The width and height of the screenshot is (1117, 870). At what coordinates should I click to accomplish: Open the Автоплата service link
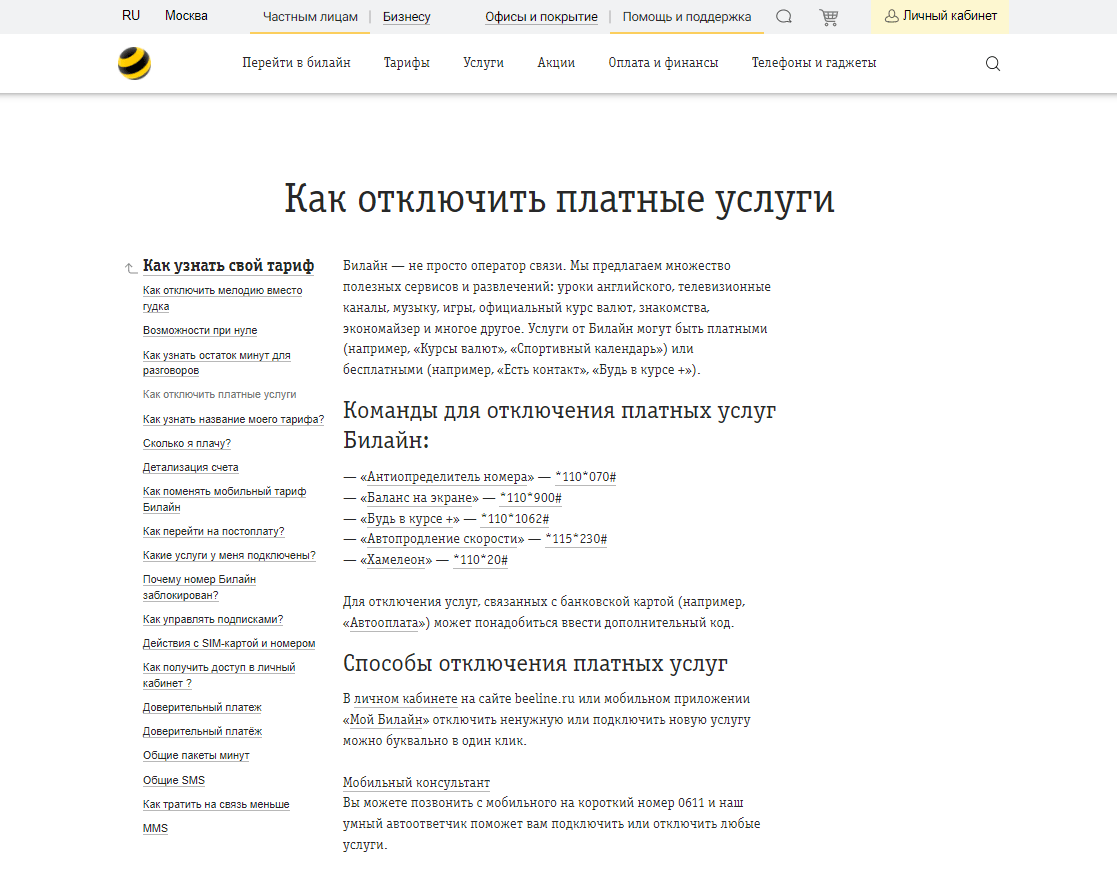click(382, 619)
